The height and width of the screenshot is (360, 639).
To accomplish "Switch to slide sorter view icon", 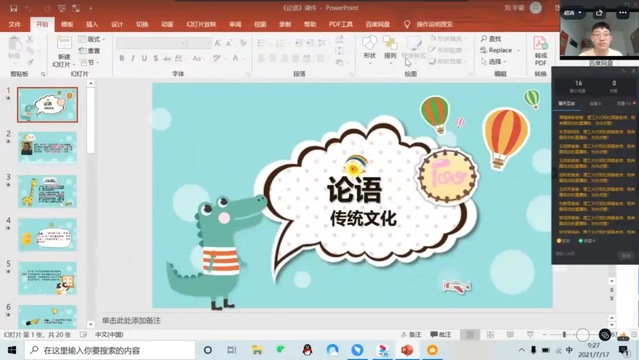I will (x=490, y=335).
